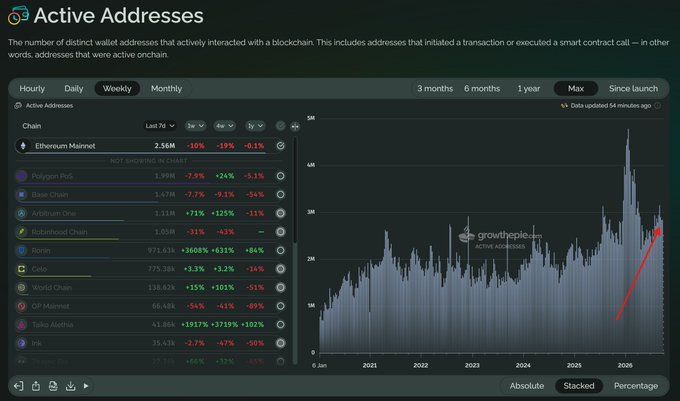The width and height of the screenshot is (680, 401).
Task: Enable Arbitrum One in the chart
Action: [281, 213]
